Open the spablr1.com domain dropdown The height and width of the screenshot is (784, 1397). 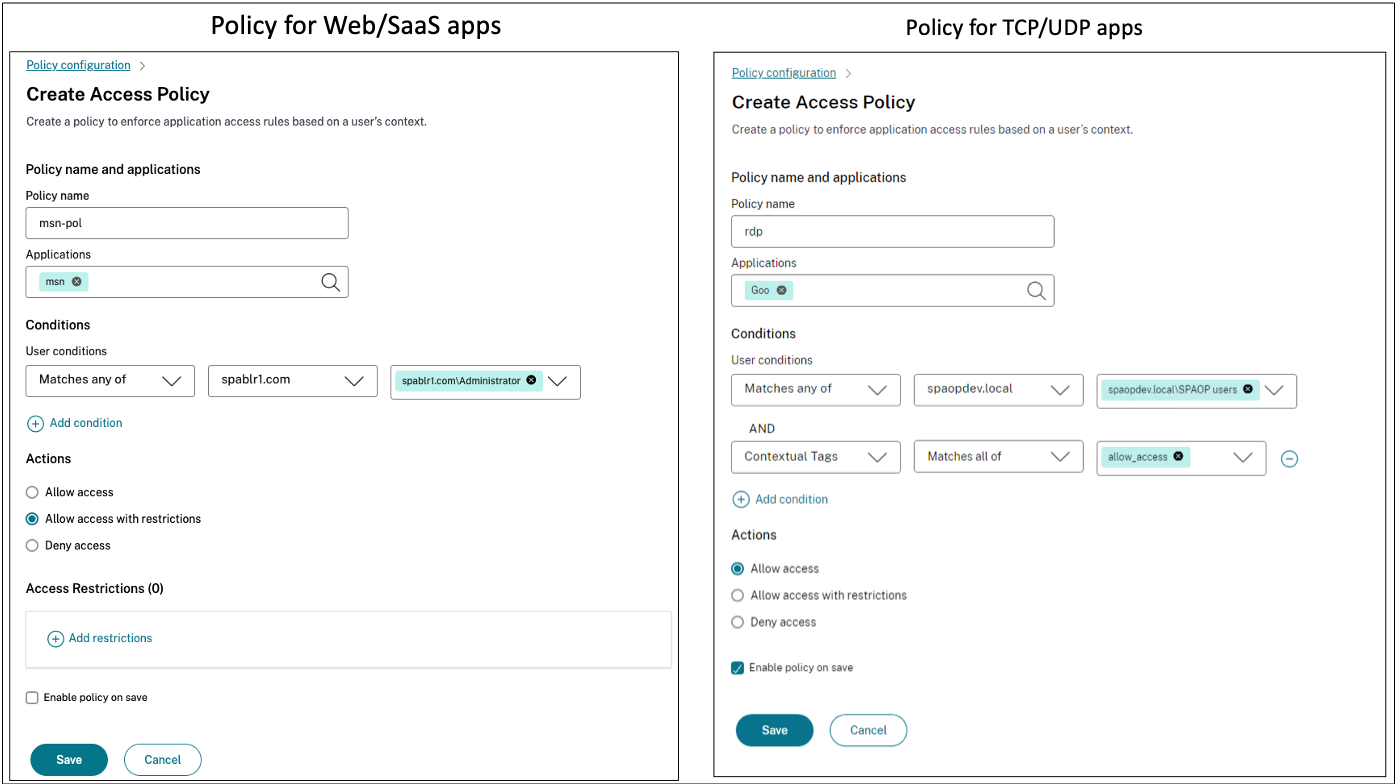tap(292, 381)
